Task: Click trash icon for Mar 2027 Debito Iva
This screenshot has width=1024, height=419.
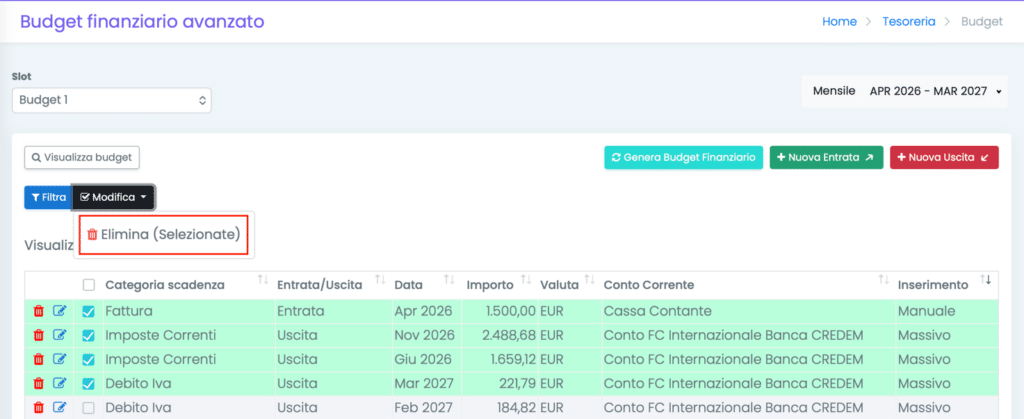Action: coord(38,383)
